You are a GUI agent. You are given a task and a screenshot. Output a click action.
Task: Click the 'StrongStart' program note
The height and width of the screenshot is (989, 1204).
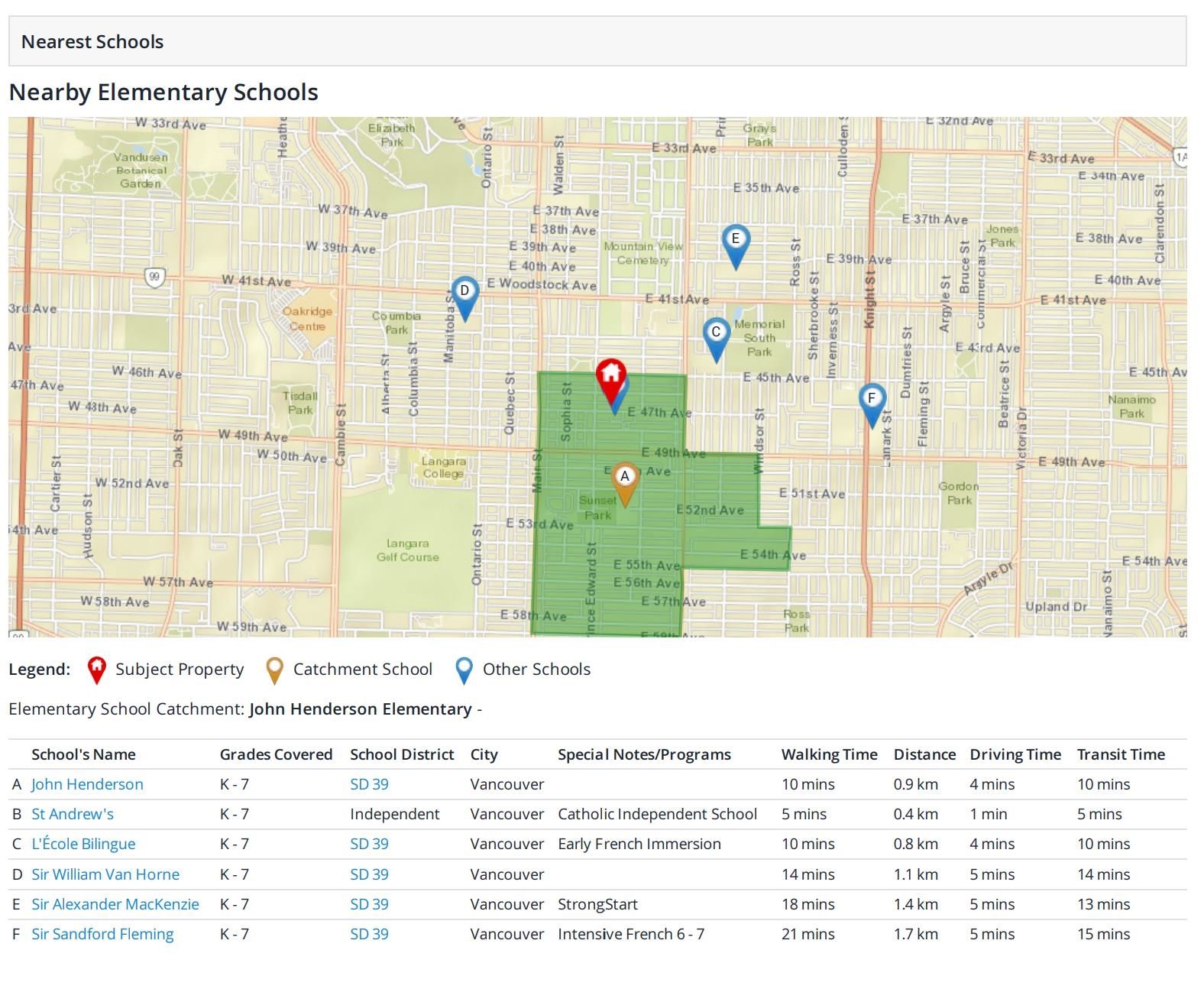tap(597, 904)
